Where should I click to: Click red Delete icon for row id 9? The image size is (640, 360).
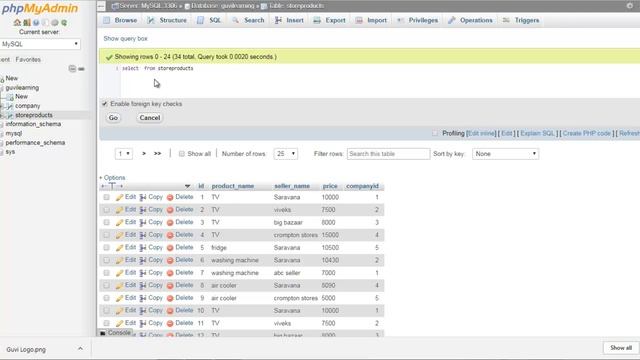[170, 298]
